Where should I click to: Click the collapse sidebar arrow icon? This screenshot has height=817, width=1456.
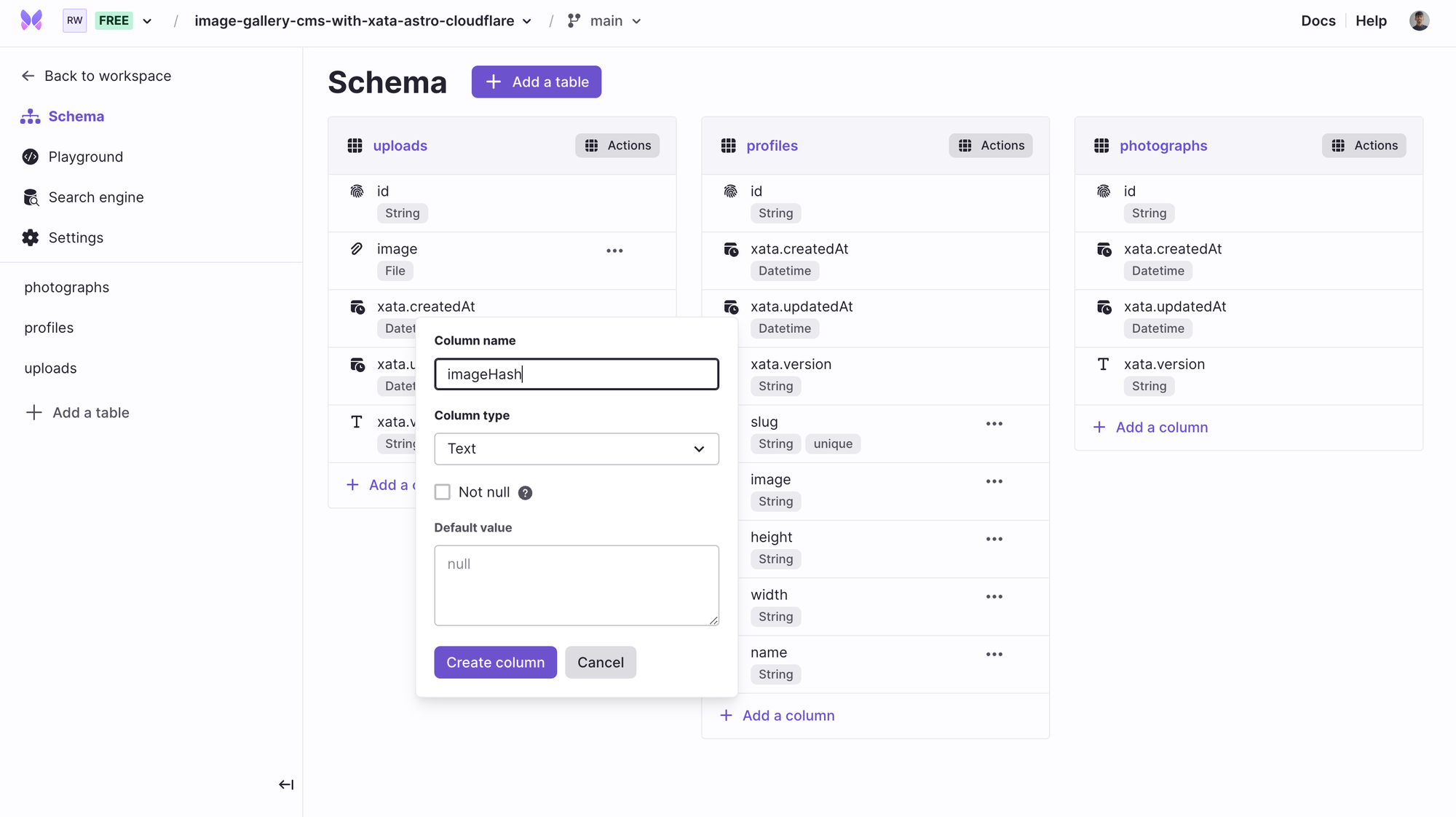(x=286, y=784)
